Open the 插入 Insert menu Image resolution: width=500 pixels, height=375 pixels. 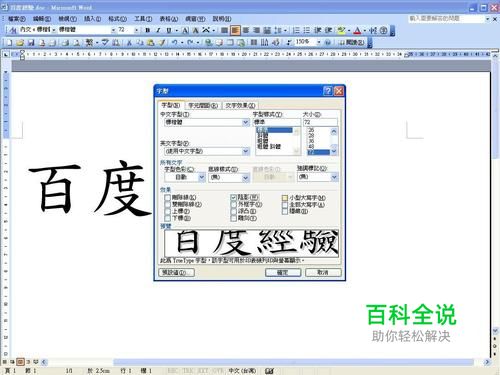(92, 19)
